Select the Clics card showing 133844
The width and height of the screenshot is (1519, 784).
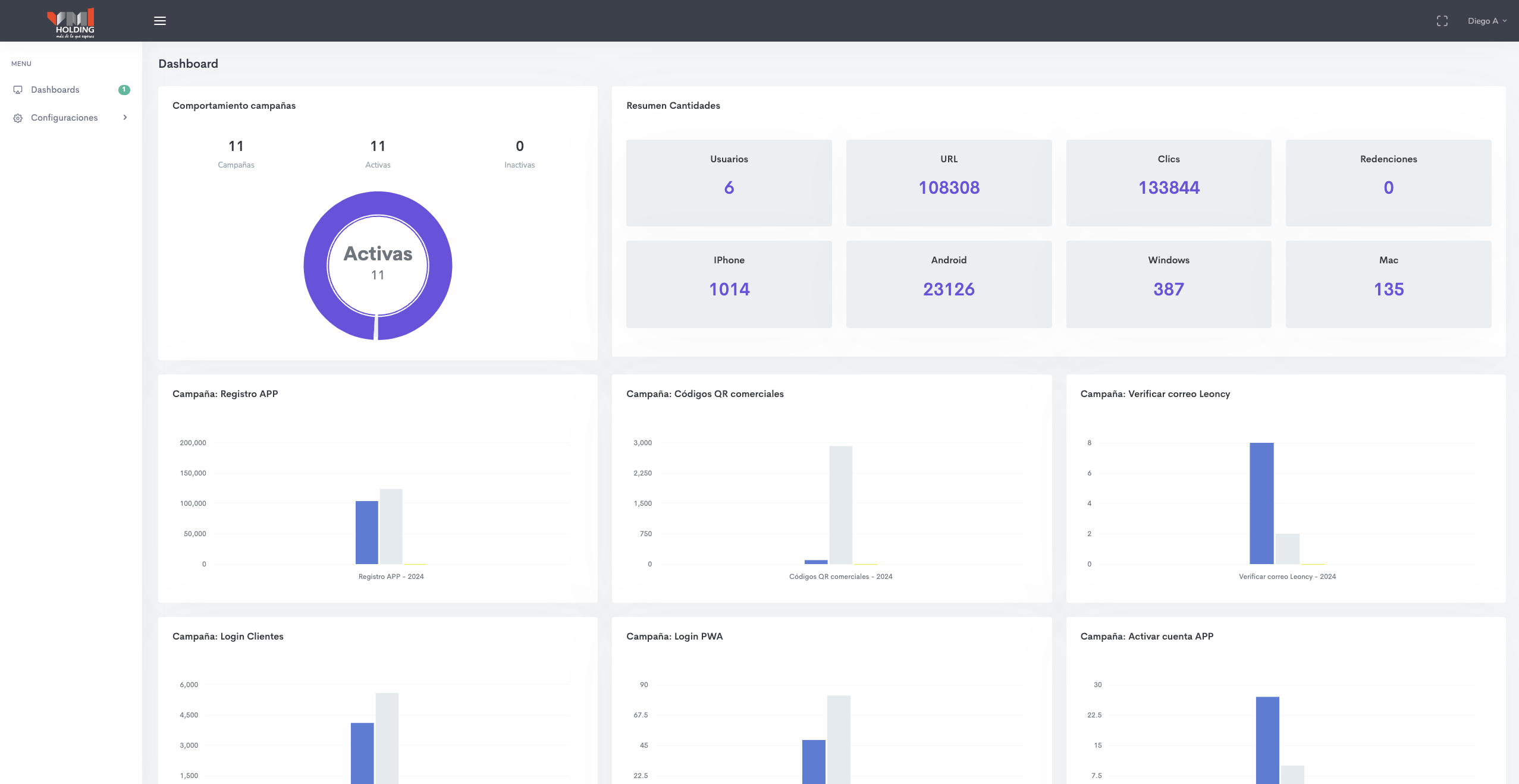pos(1168,183)
